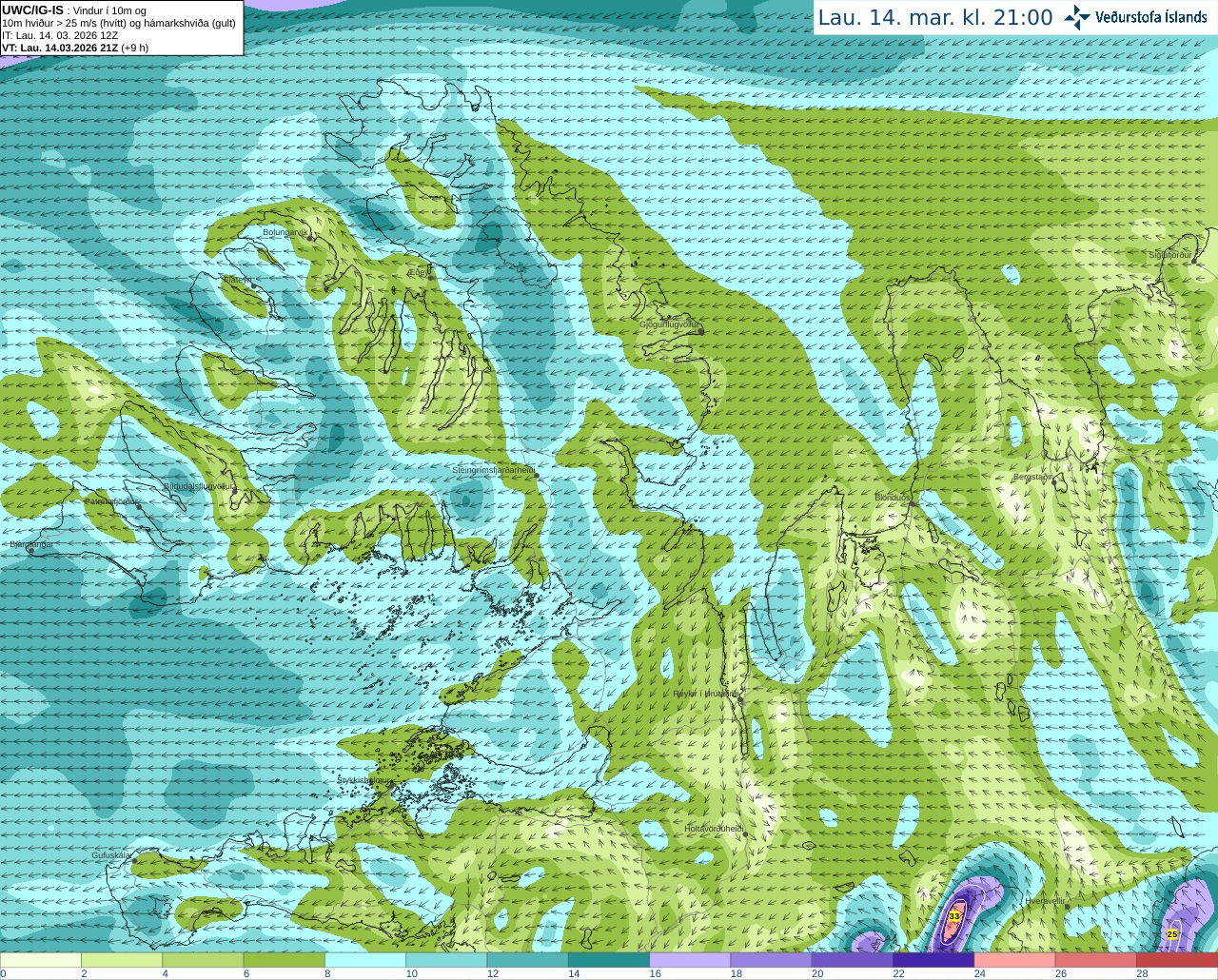Click the 'IT: Lau. 14. 03. 2026 12Z' initial time line
This screenshot has width=1218, height=980.
pyautogui.click(x=60, y=35)
